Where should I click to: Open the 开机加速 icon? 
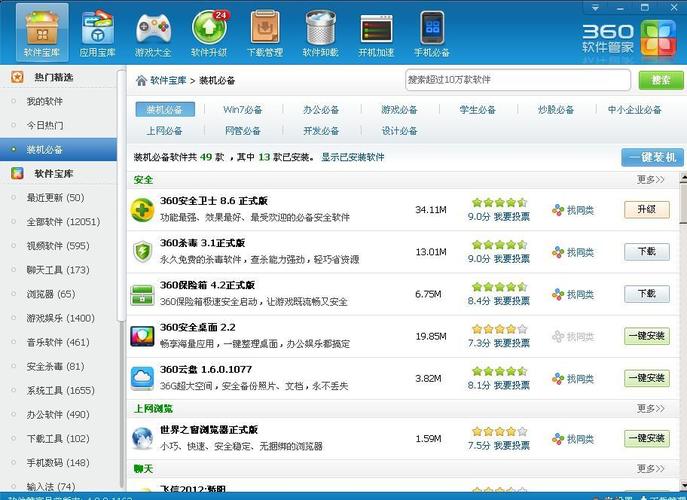click(376, 33)
